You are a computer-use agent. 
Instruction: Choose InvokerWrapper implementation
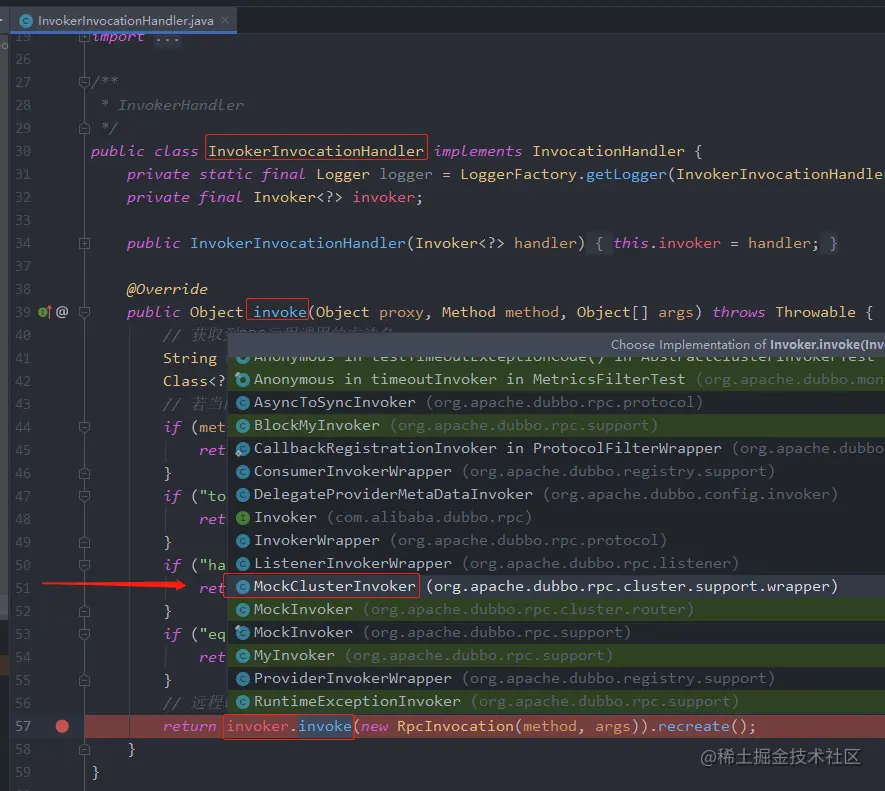556,541
